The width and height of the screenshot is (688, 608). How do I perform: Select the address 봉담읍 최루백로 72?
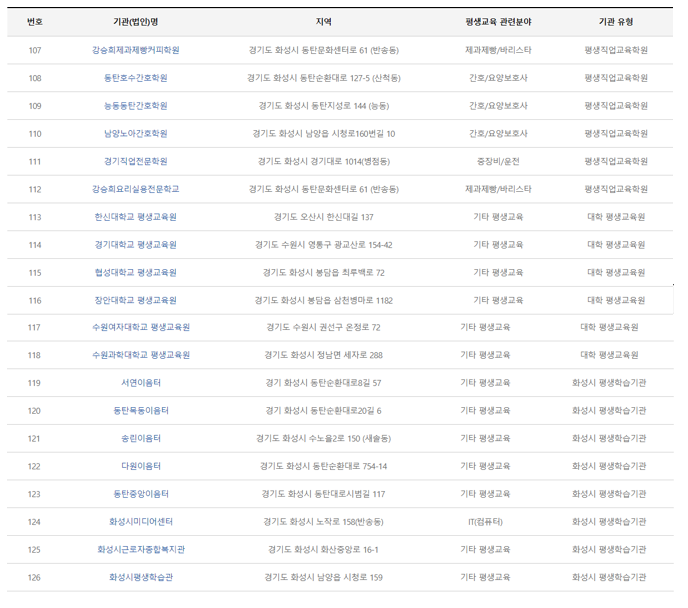(x=350, y=273)
